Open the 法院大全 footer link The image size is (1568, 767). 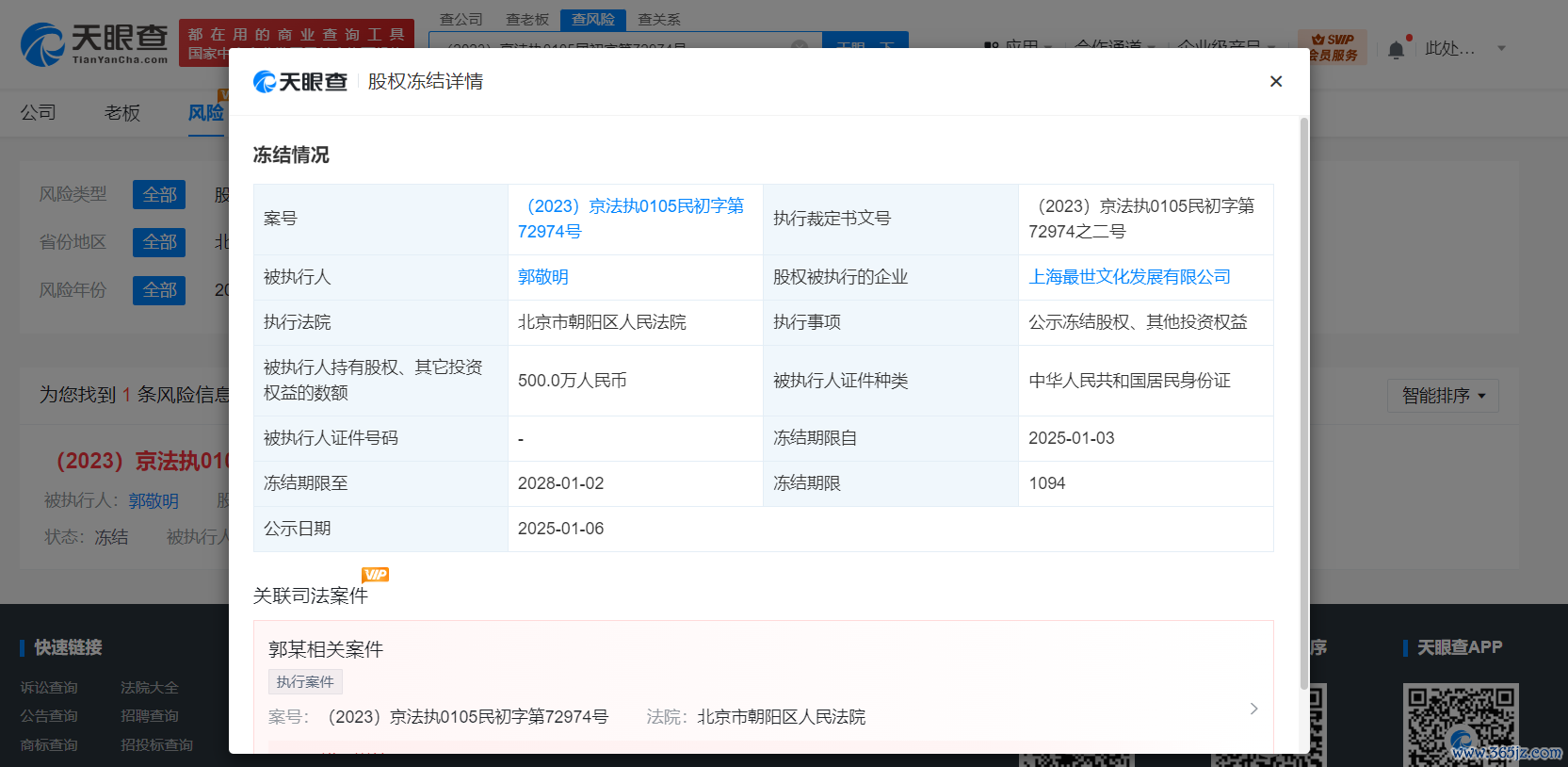[149, 688]
